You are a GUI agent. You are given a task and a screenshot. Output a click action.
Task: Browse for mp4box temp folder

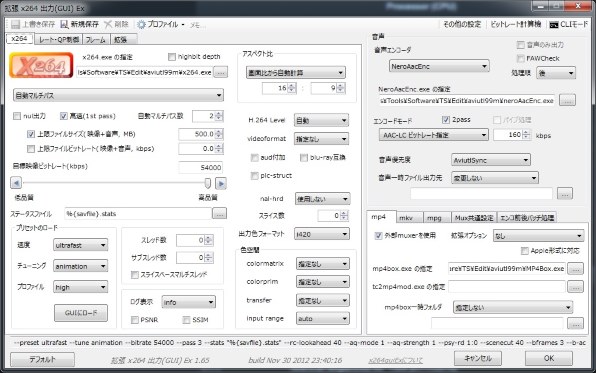click(x=575, y=324)
